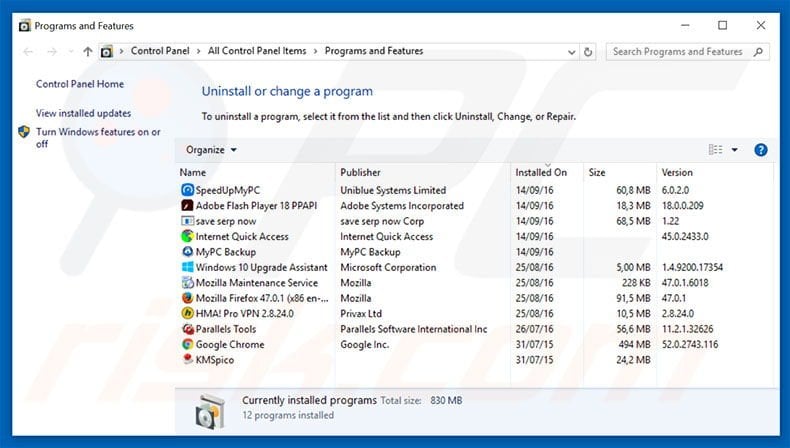The width and height of the screenshot is (790, 448).
Task: Go up one folder level
Action: coord(88,51)
